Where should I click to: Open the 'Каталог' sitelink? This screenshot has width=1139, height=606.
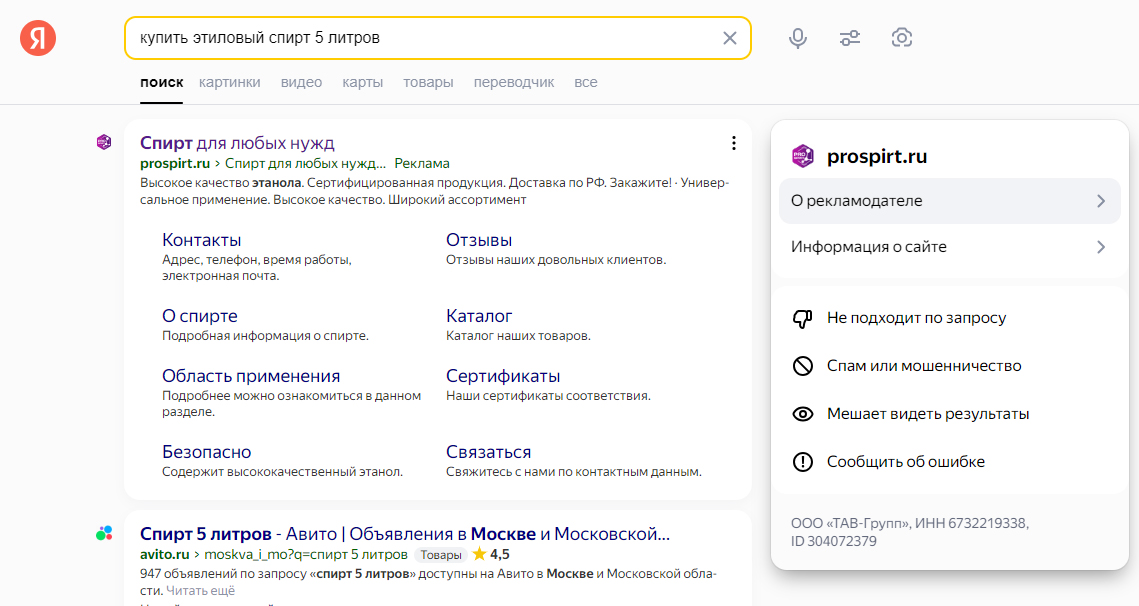(x=479, y=316)
